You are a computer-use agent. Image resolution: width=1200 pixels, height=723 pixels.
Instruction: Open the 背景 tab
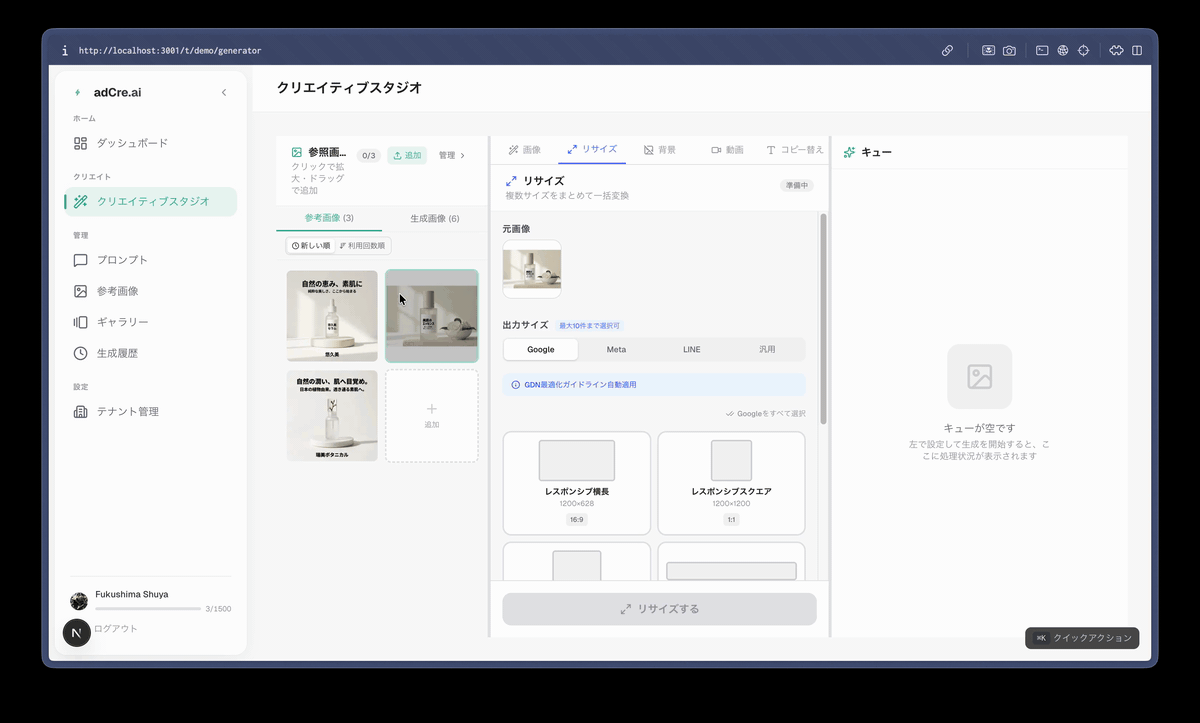[659, 150]
